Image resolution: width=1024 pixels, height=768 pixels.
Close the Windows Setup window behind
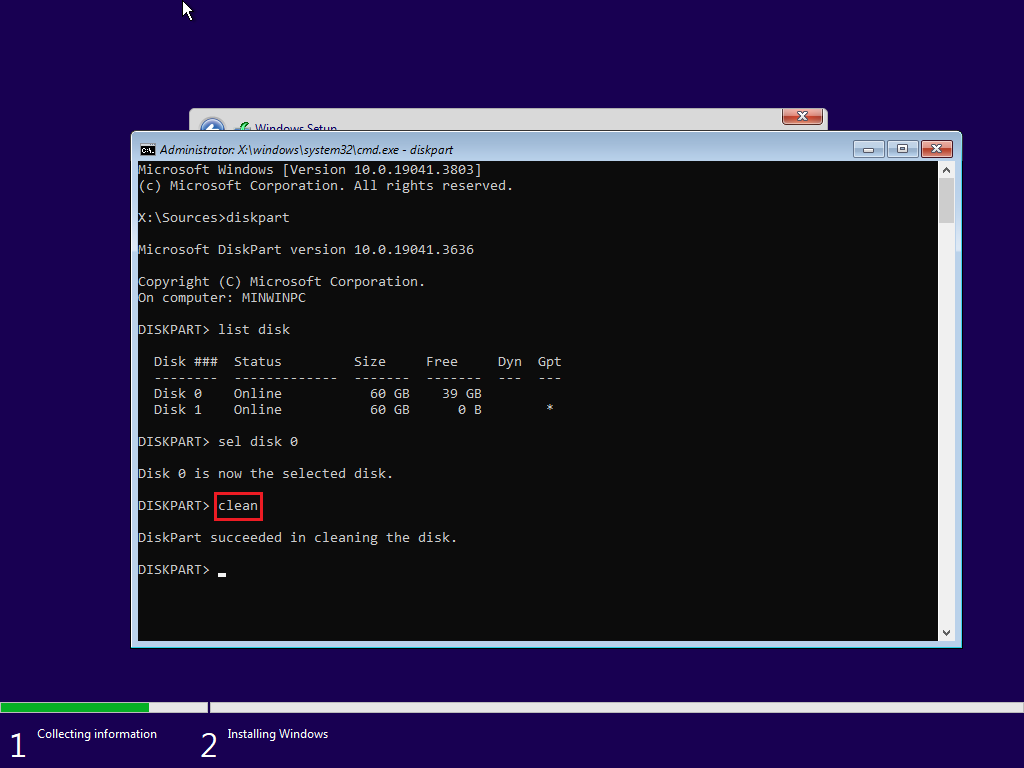coord(802,116)
